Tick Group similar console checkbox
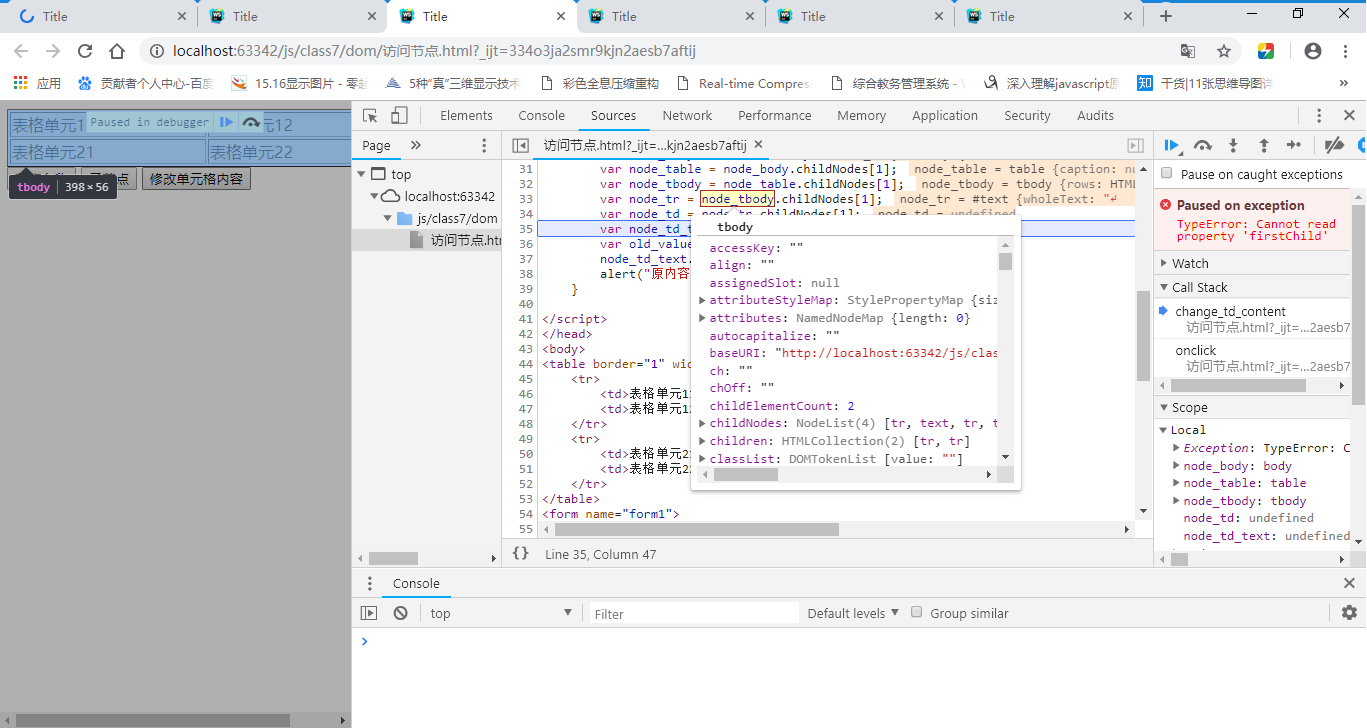The height and width of the screenshot is (728, 1367). point(916,612)
